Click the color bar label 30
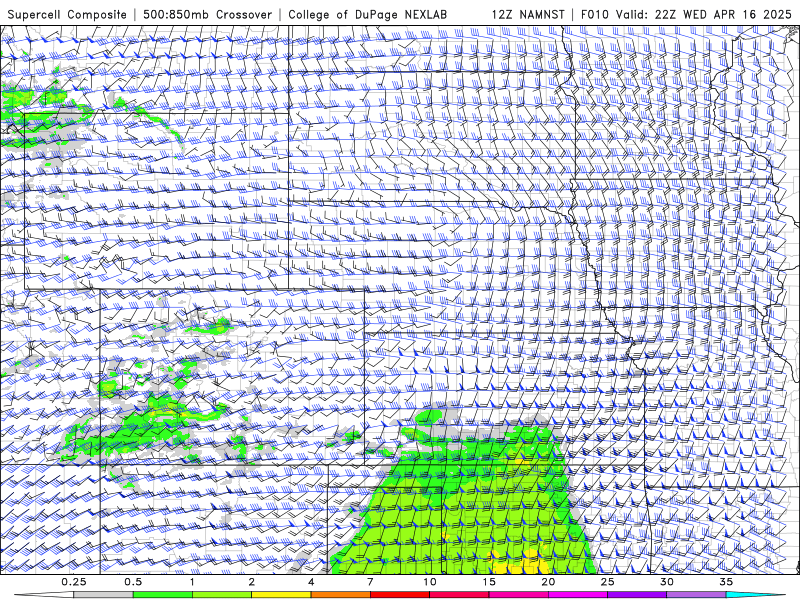The image size is (800, 600). tap(666, 582)
